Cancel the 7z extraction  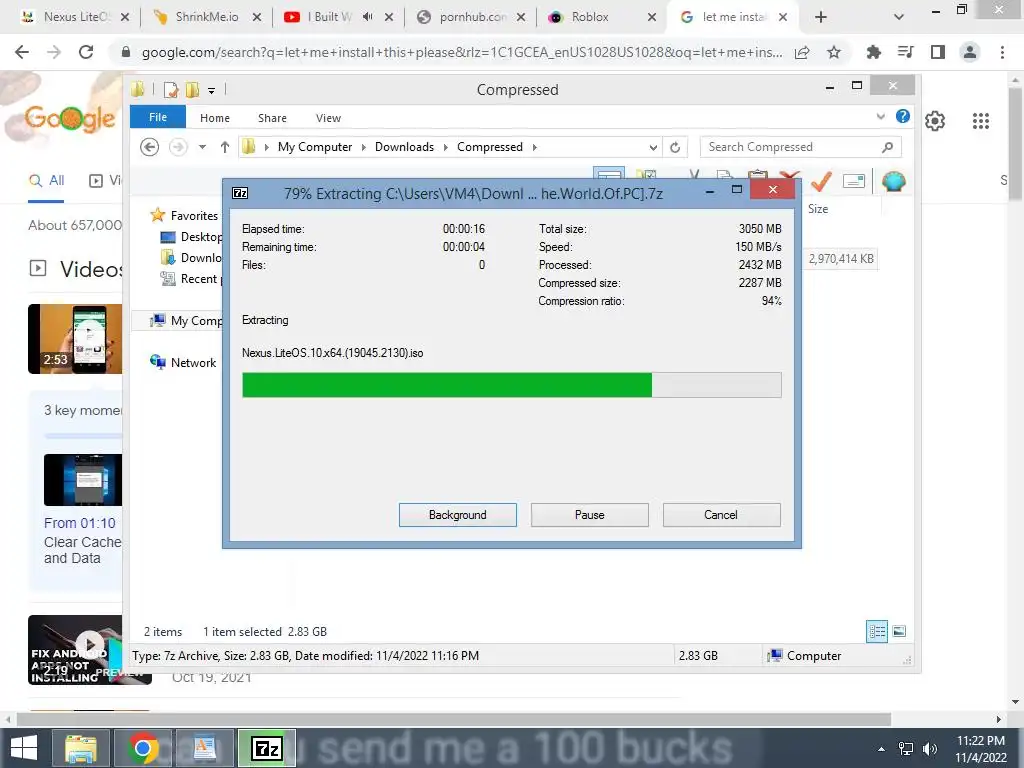721,515
